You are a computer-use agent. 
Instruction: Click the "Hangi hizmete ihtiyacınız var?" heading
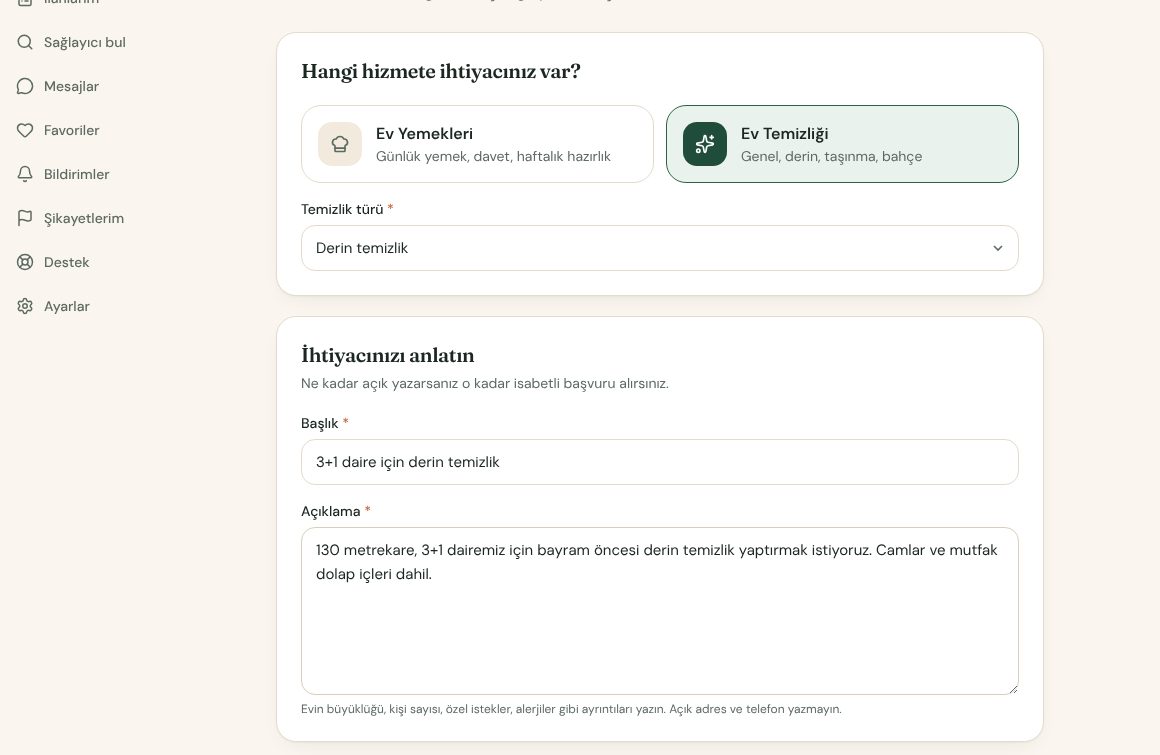pyautogui.click(x=440, y=72)
